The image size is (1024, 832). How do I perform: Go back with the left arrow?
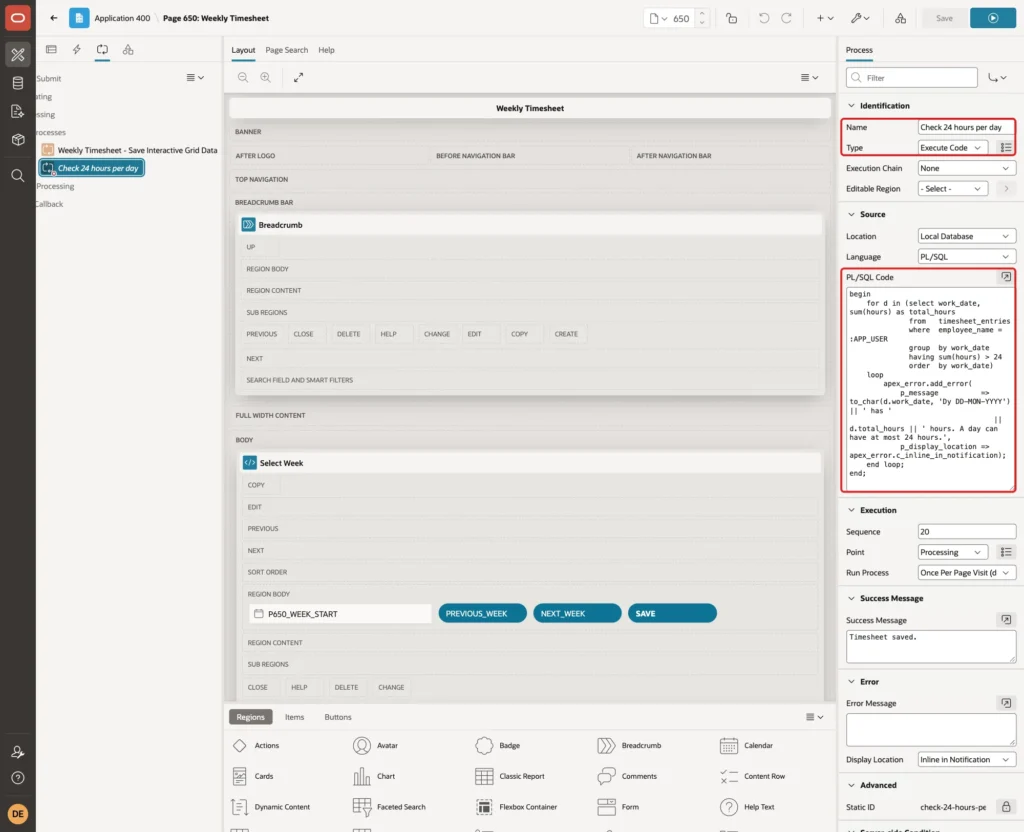point(54,18)
